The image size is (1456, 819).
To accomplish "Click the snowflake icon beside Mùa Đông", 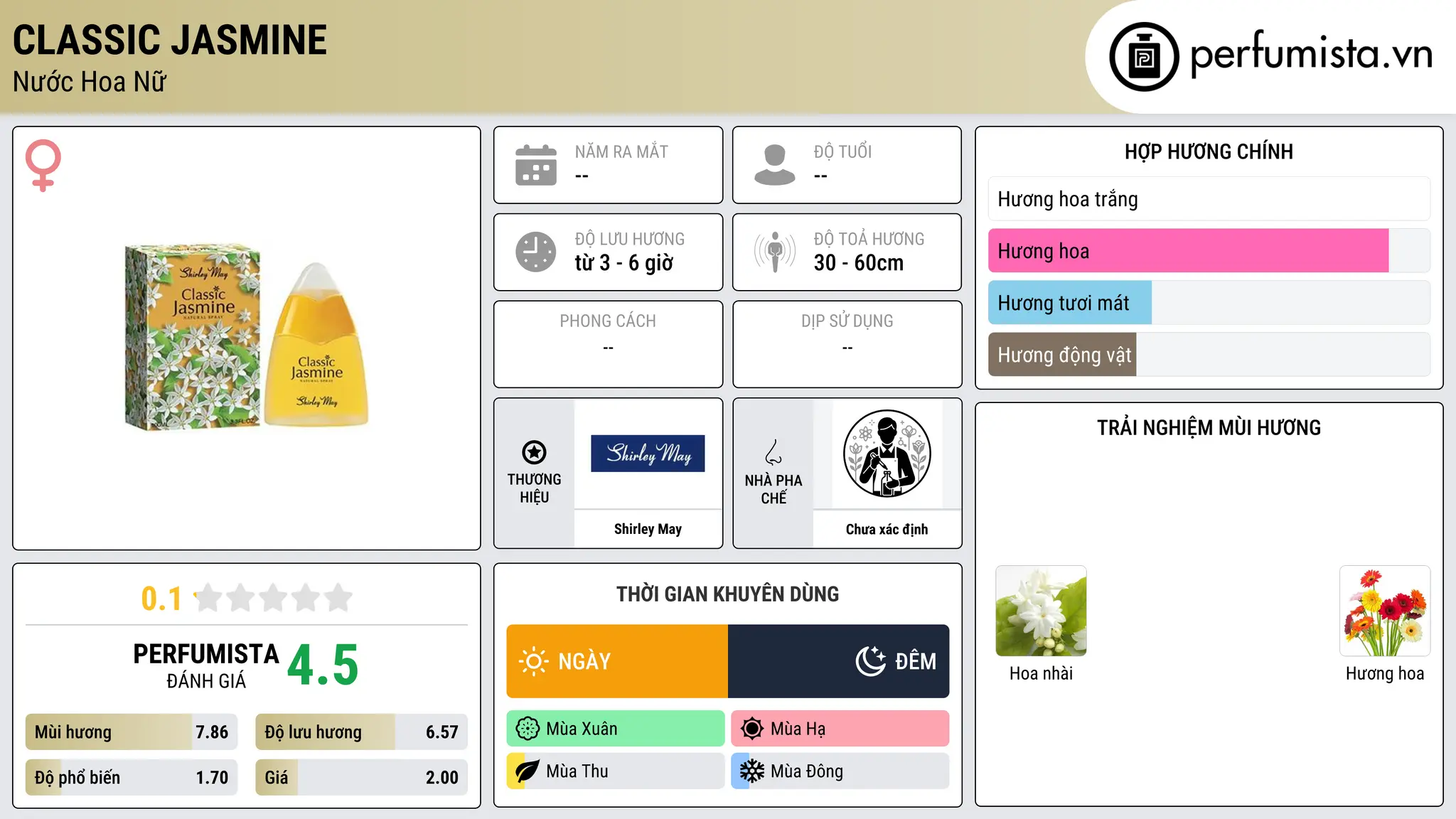I will click(752, 771).
